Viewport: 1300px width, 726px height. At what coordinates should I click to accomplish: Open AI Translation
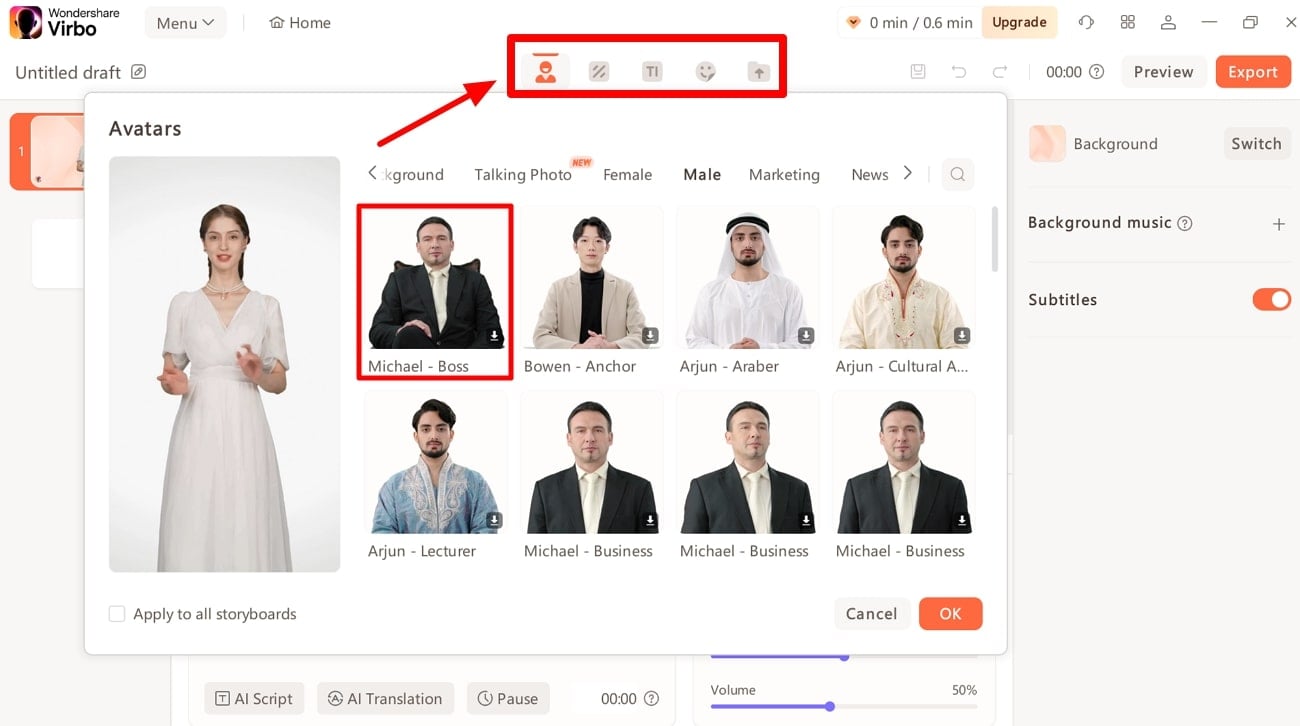(x=385, y=699)
